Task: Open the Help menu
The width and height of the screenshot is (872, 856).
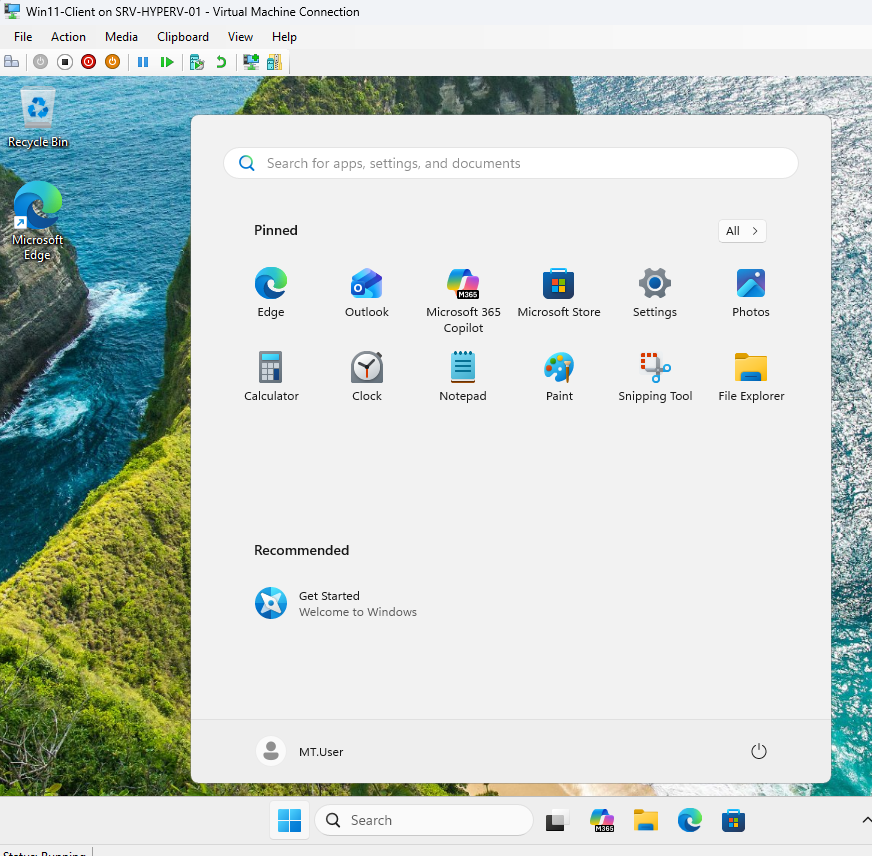Action: pyautogui.click(x=284, y=37)
